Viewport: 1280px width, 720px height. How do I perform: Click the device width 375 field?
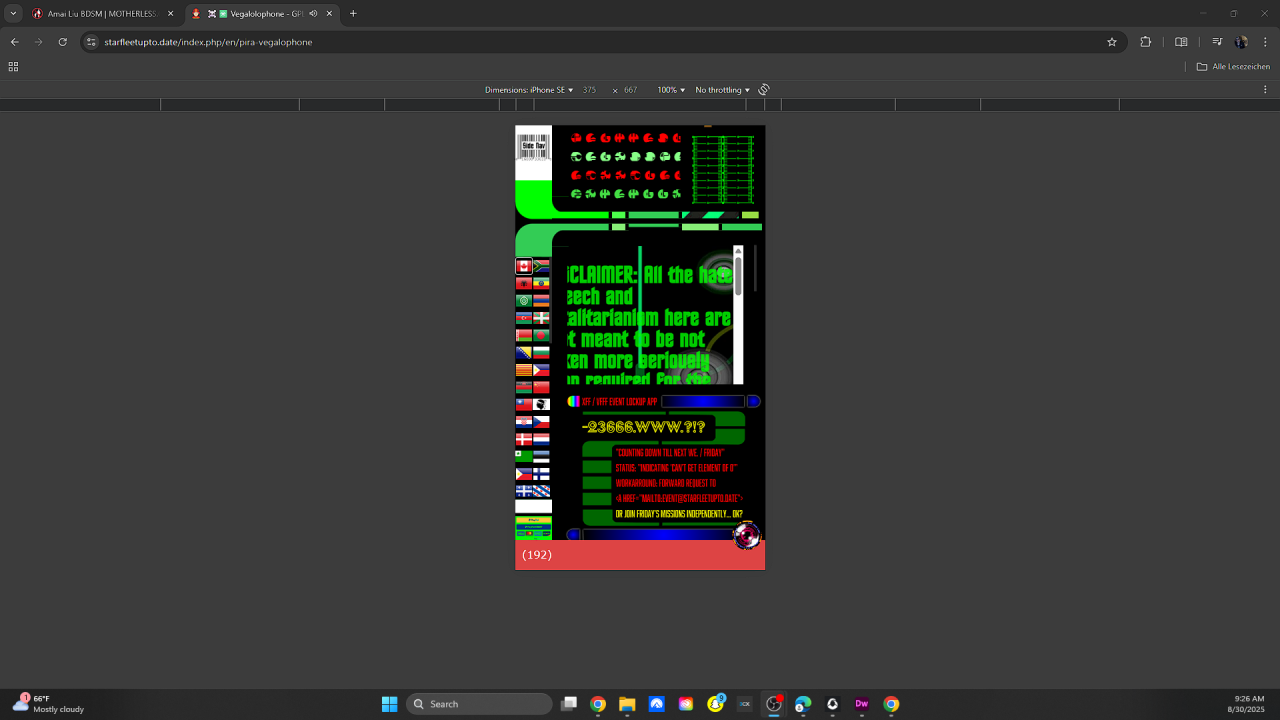[590, 90]
